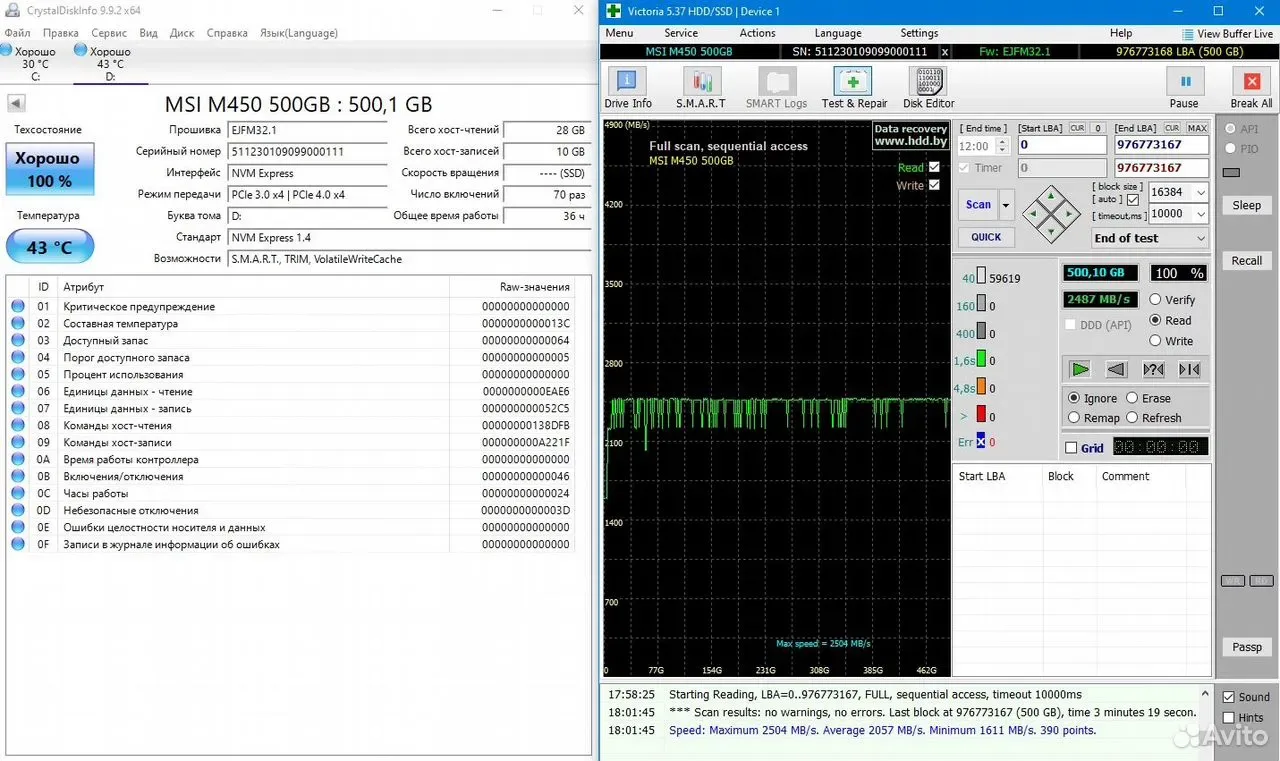
Task: Click the View Buffer Live icon
Action: coord(1188,34)
